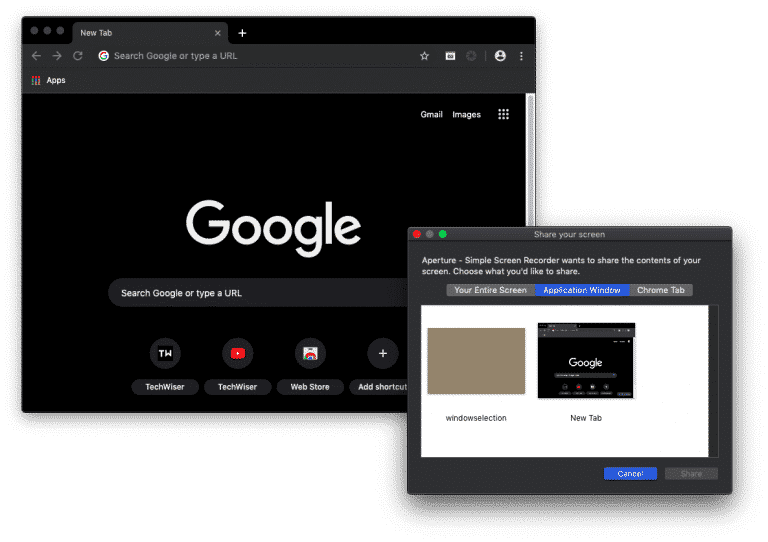Open the TechWiser shortcut with TW icon

165,353
